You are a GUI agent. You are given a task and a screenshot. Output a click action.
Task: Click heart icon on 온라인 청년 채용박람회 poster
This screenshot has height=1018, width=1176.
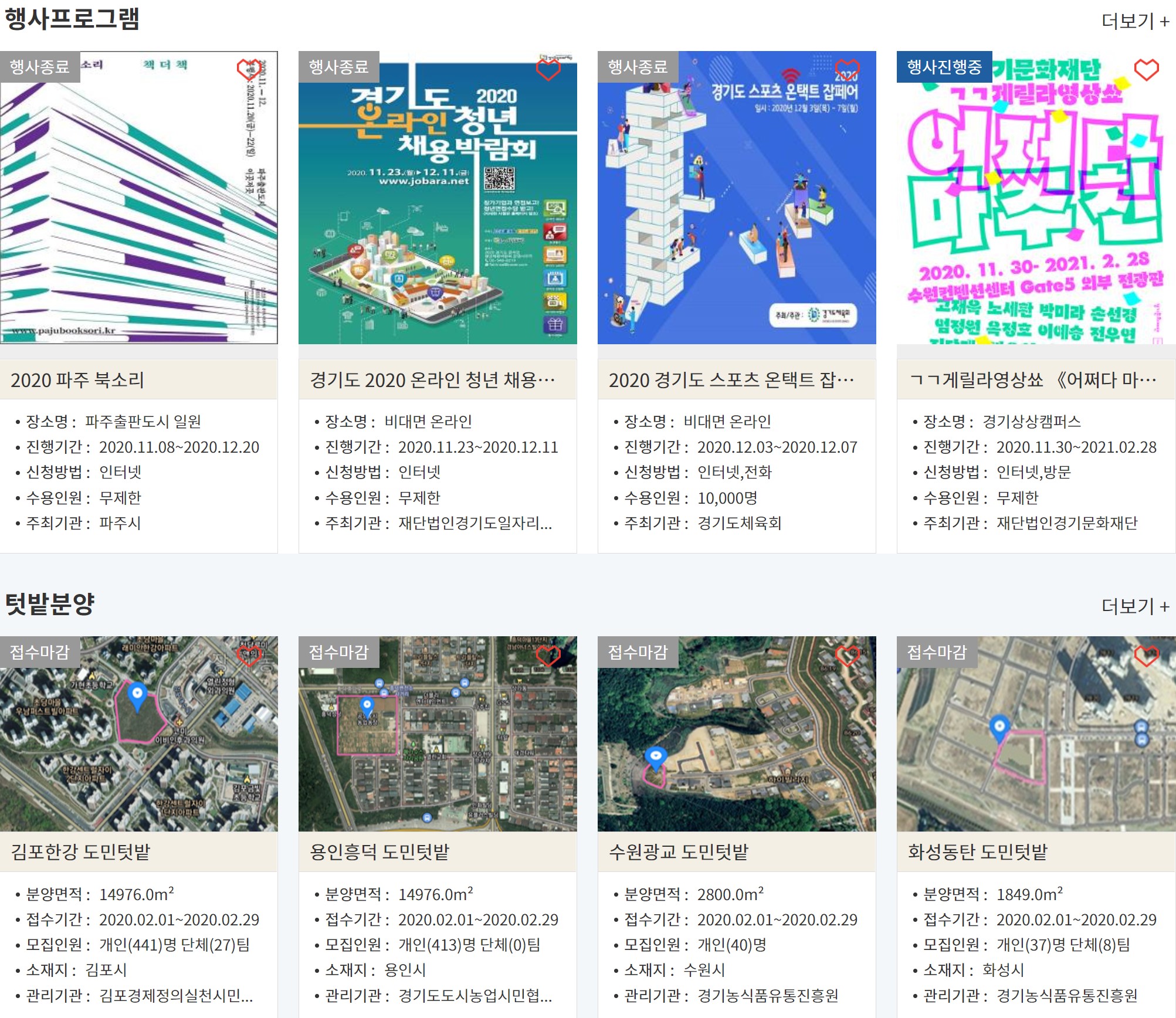[x=548, y=70]
